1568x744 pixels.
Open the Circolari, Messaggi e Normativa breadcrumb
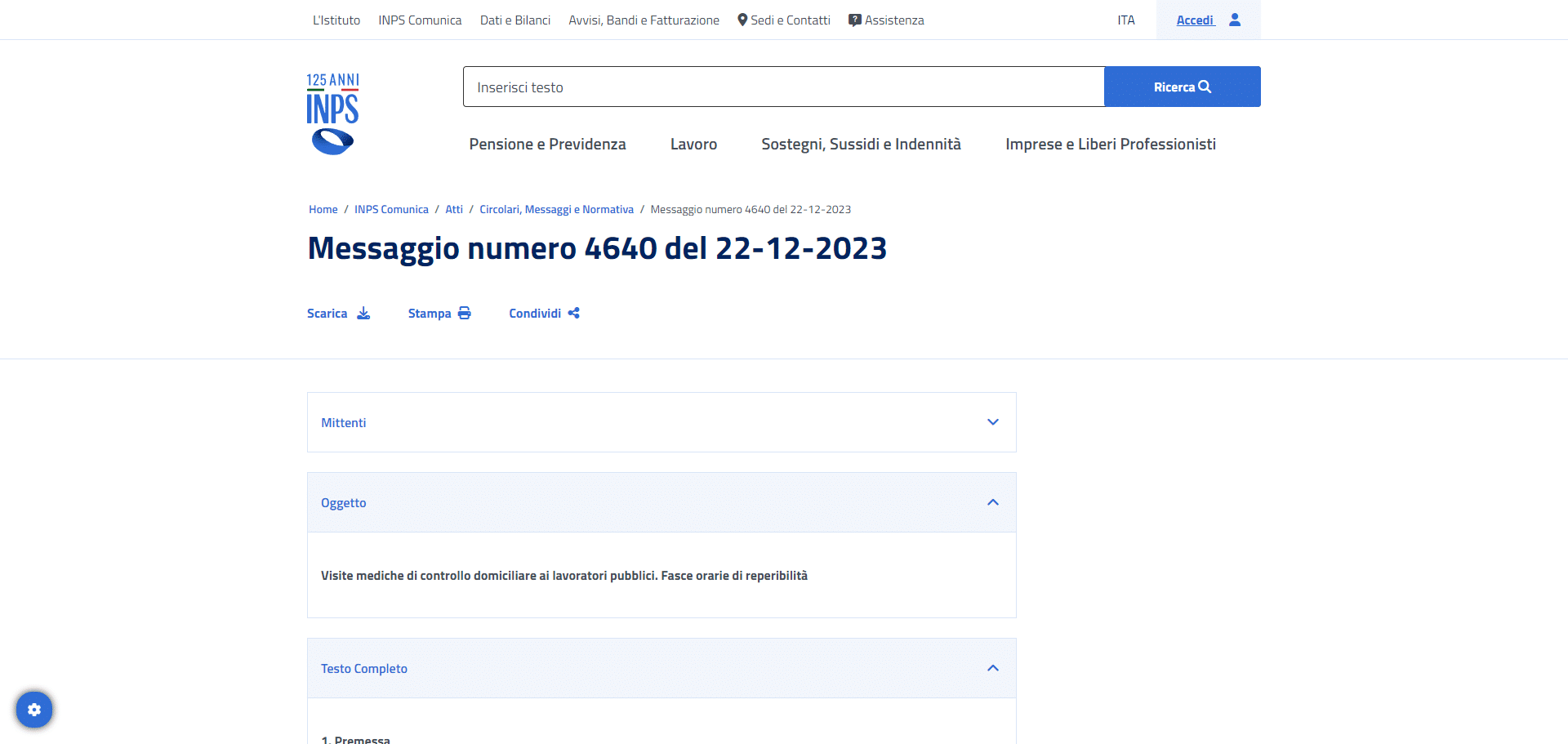click(556, 209)
